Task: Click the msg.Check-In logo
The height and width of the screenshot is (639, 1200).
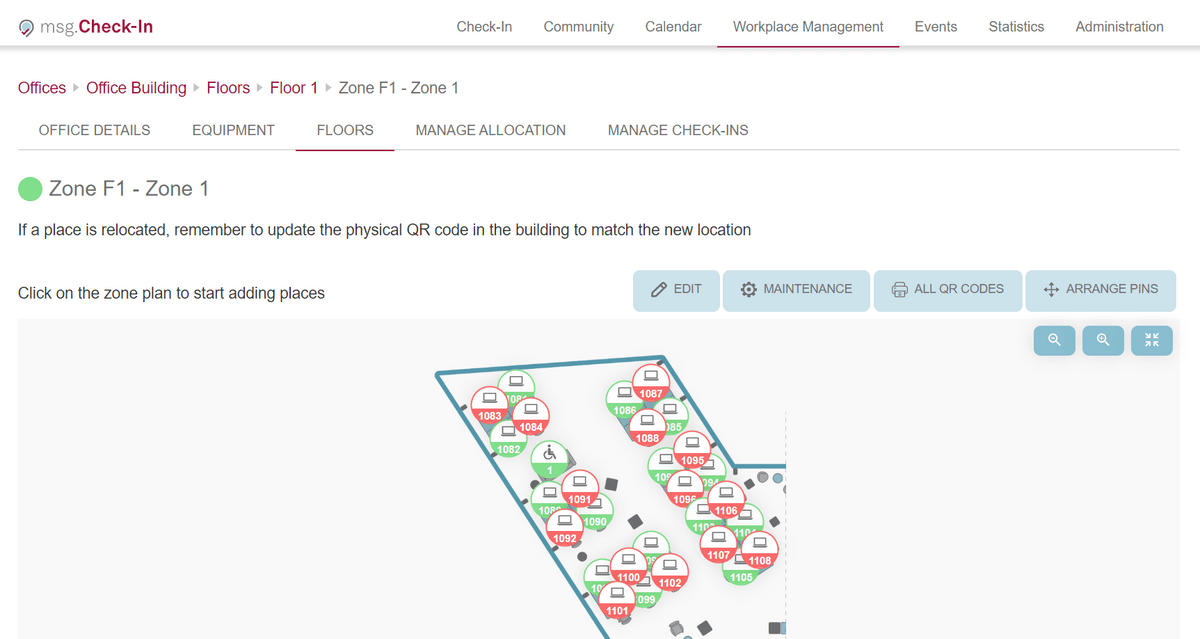Action: [86, 26]
